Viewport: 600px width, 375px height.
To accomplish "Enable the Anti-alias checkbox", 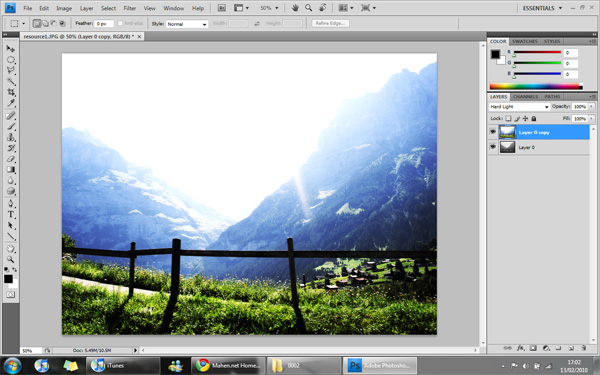I will (x=120, y=23).
